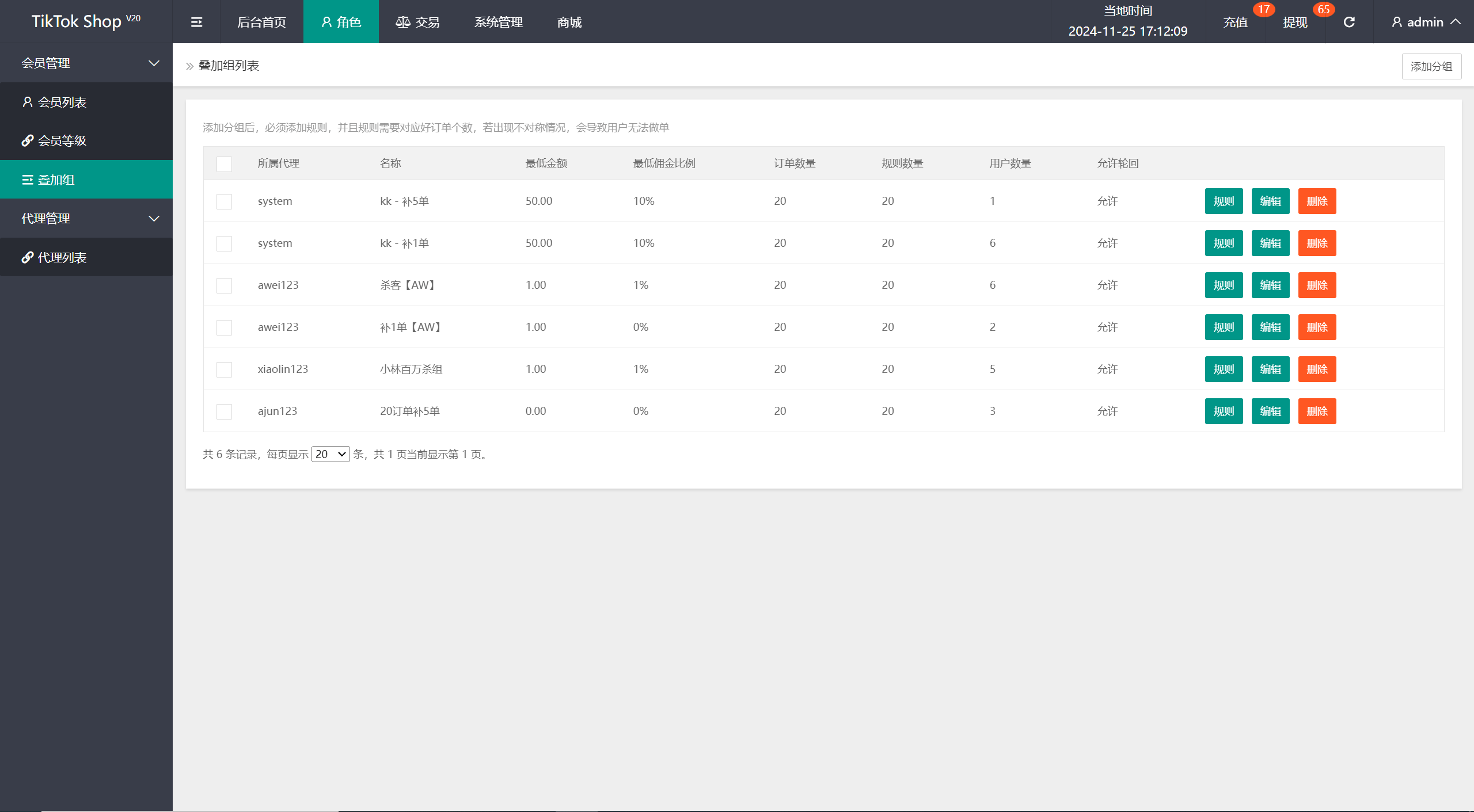Open the 系统管理 menu
Screen dimensions: 1474x812
[499, 22]
